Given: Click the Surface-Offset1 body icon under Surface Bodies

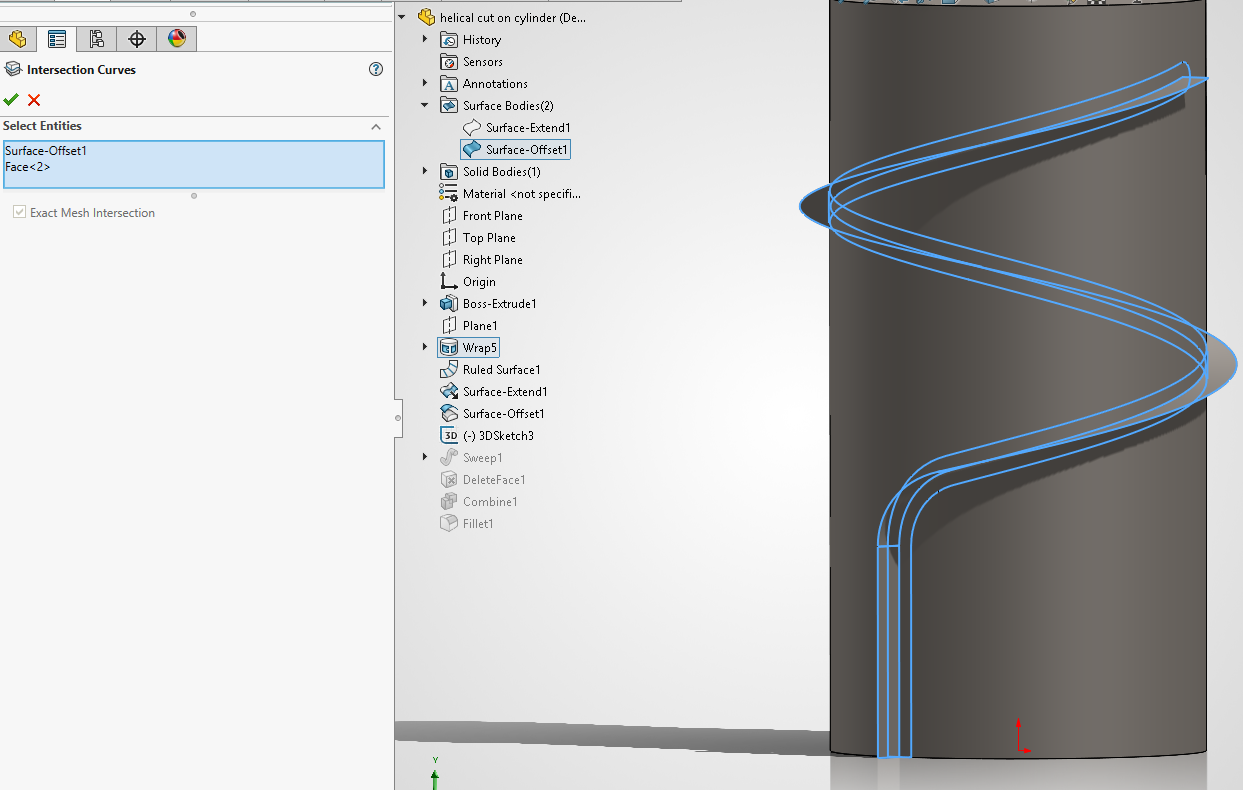Looking at the screenshot, I should 472,150.
